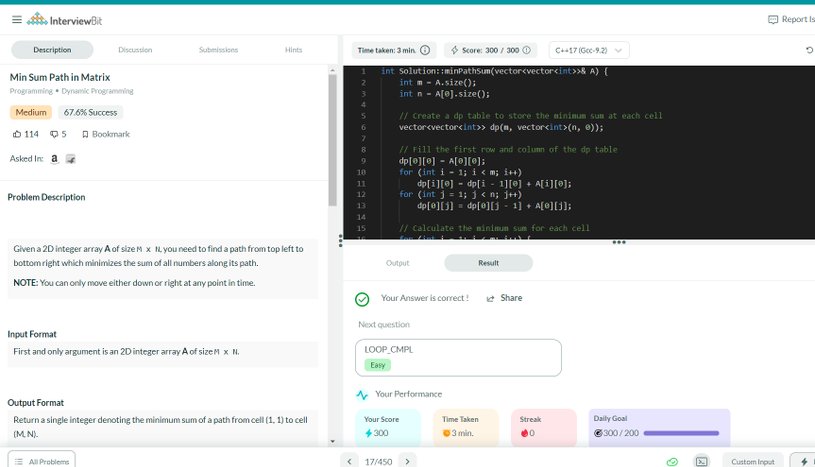Click the scrollbar up arrow
The height and width of the screenshot is (467, 815).
[333, 70]
